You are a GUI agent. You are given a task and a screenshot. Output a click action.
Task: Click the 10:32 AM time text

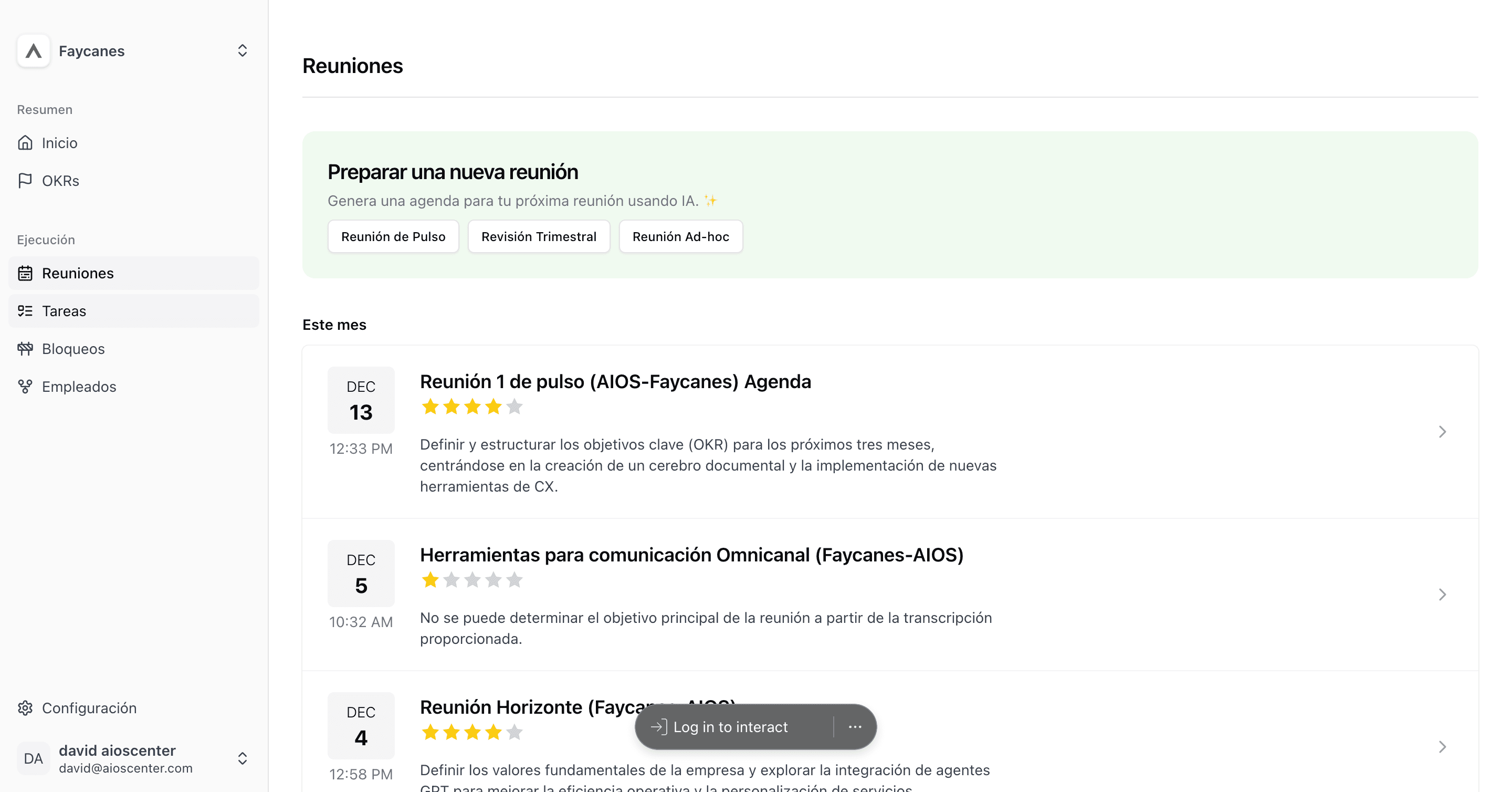361,622
